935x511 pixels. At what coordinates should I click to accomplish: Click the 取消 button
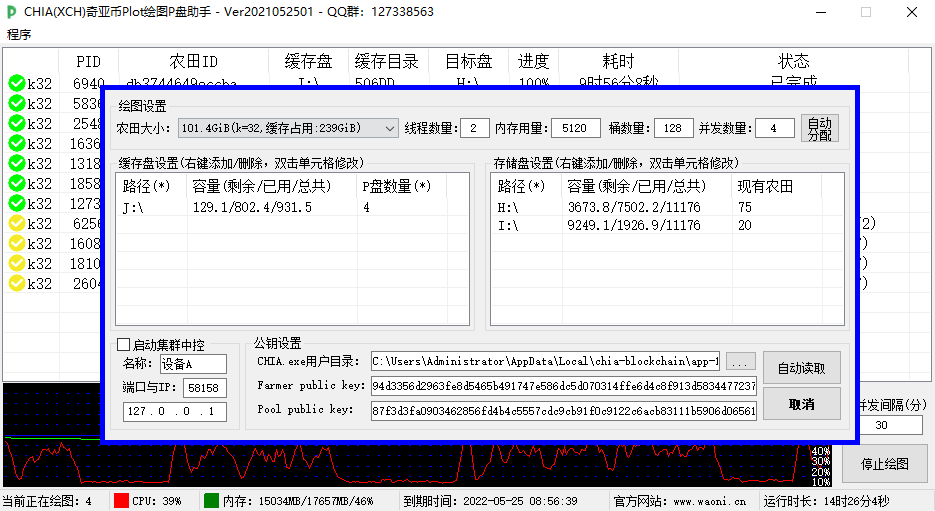pos(802,404)
